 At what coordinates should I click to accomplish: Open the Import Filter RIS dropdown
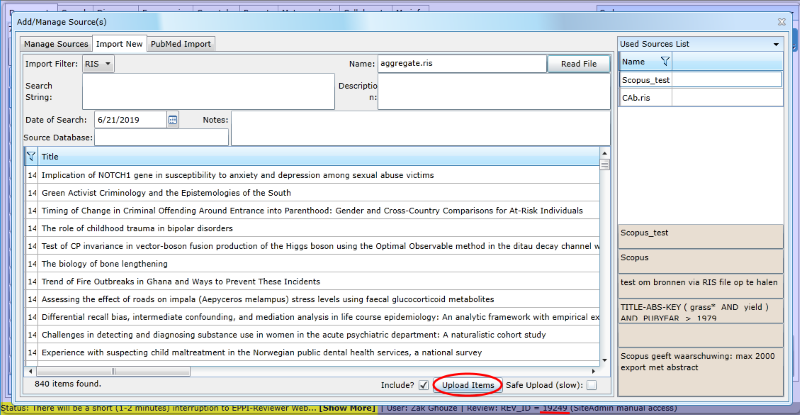coord(98,64)
